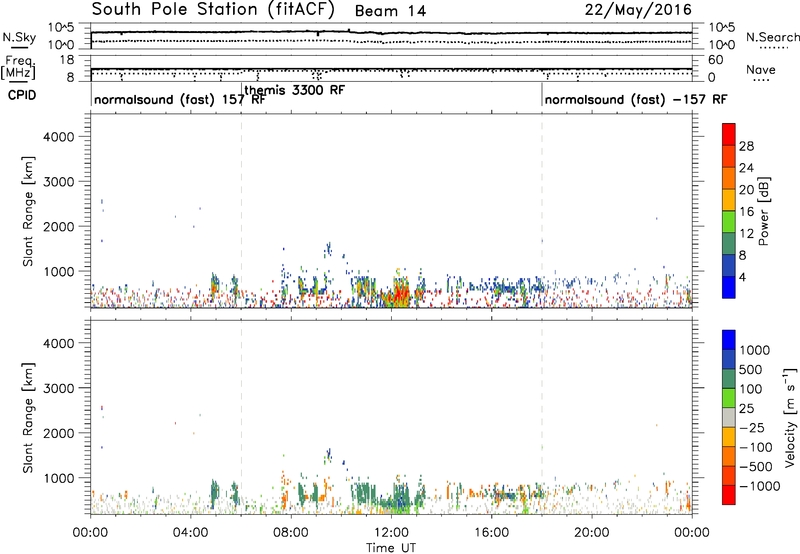Click the dashed 18:00 marker in the velocity panel
Screen dimensions: 800x554
click(542, 417)
